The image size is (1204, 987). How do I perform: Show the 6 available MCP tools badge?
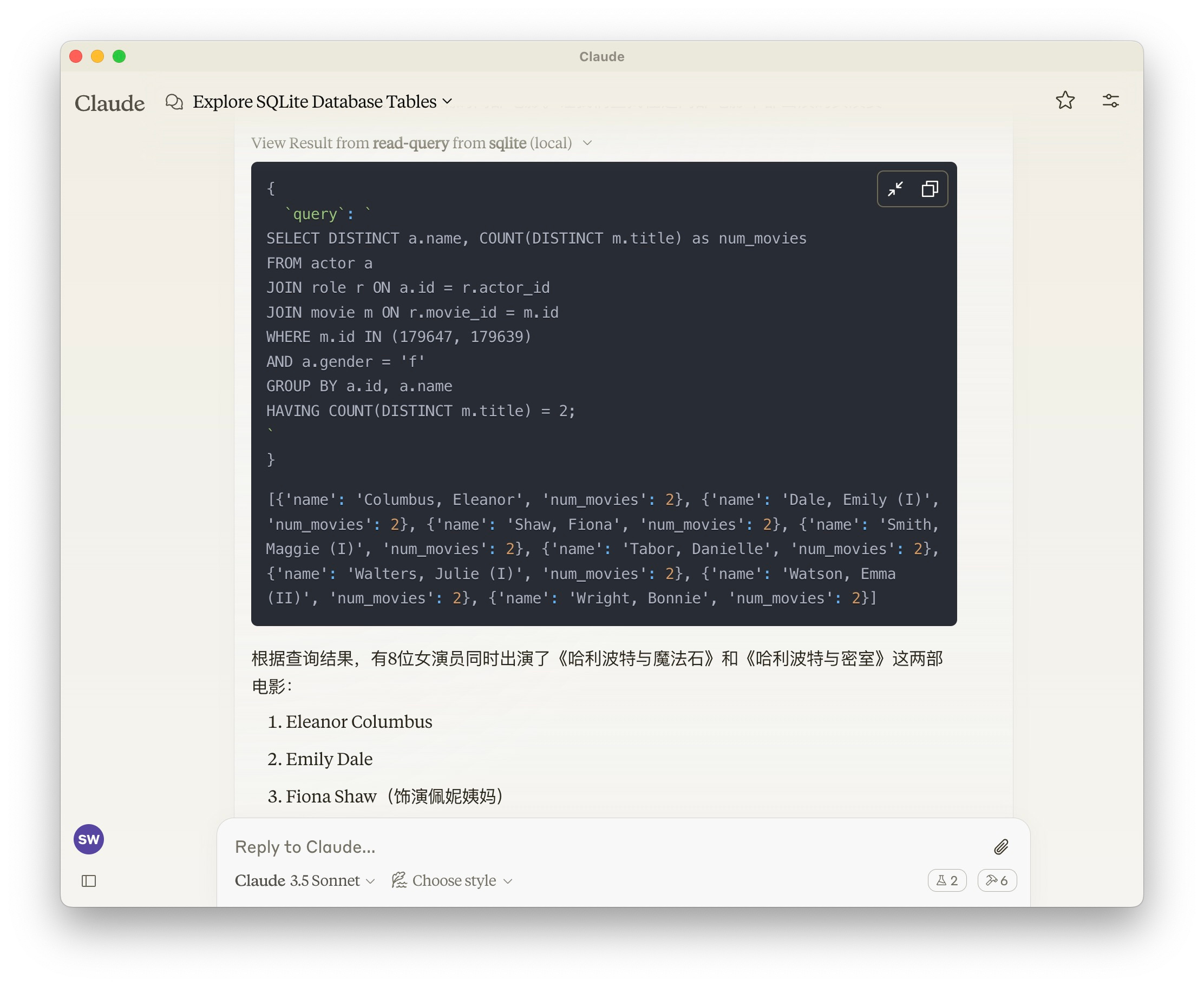tap(997, 880)
